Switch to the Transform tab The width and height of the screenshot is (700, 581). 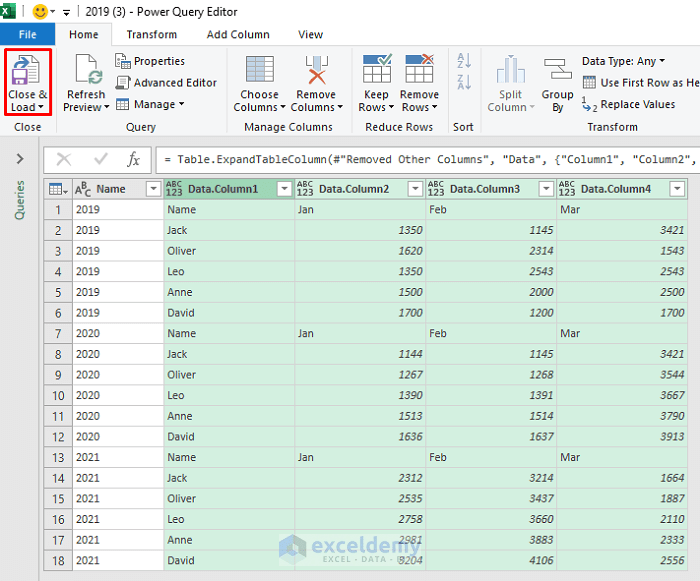[151, 34]
